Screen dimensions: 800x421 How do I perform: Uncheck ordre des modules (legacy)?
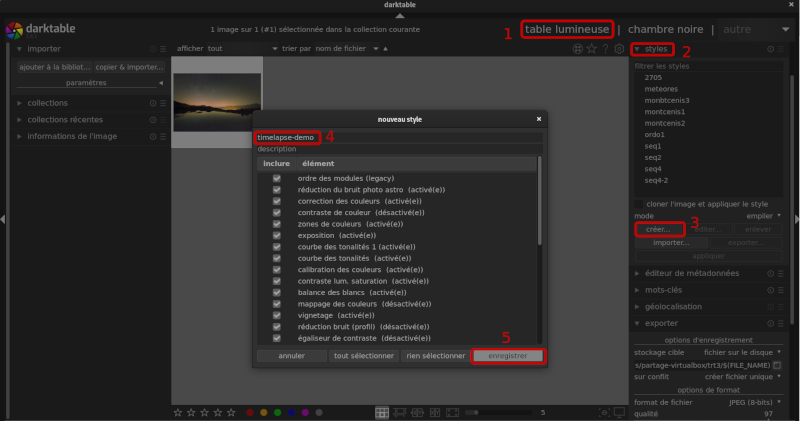(277, 178)
